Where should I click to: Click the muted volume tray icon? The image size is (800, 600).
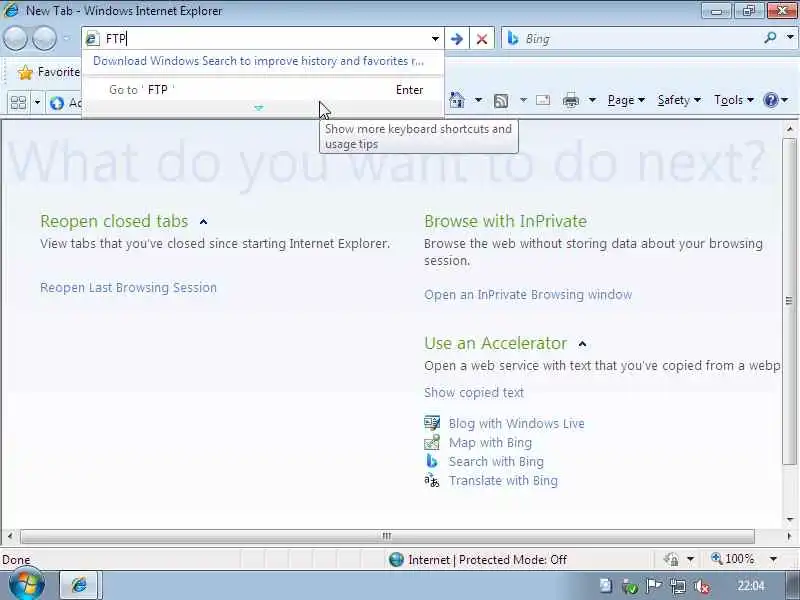(702, 586)
